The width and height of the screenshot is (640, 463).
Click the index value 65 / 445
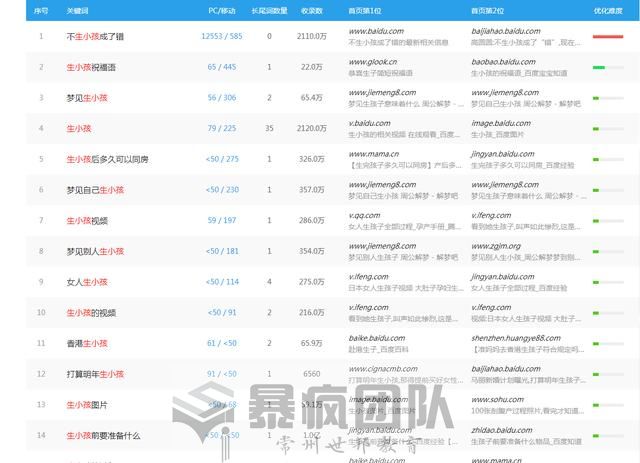222,67
